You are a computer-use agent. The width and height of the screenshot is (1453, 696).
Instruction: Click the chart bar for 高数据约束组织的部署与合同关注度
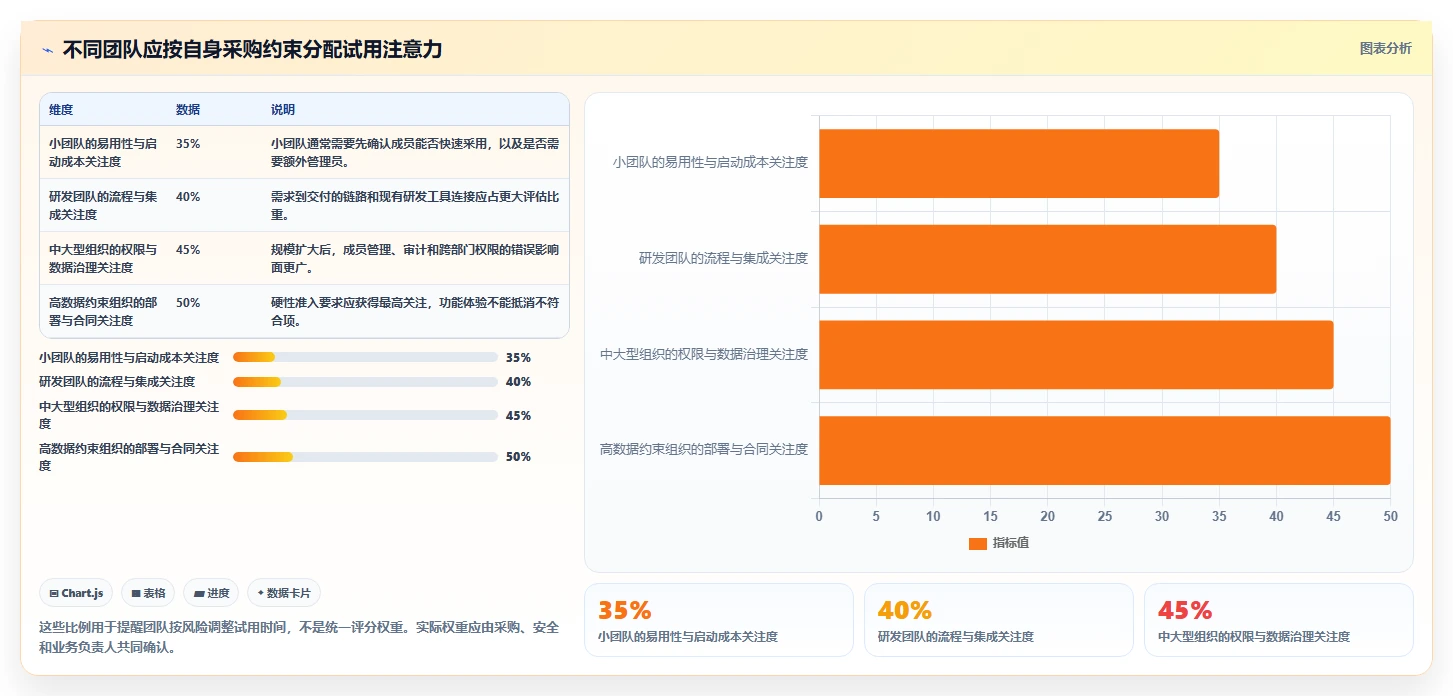(1105, 450)
